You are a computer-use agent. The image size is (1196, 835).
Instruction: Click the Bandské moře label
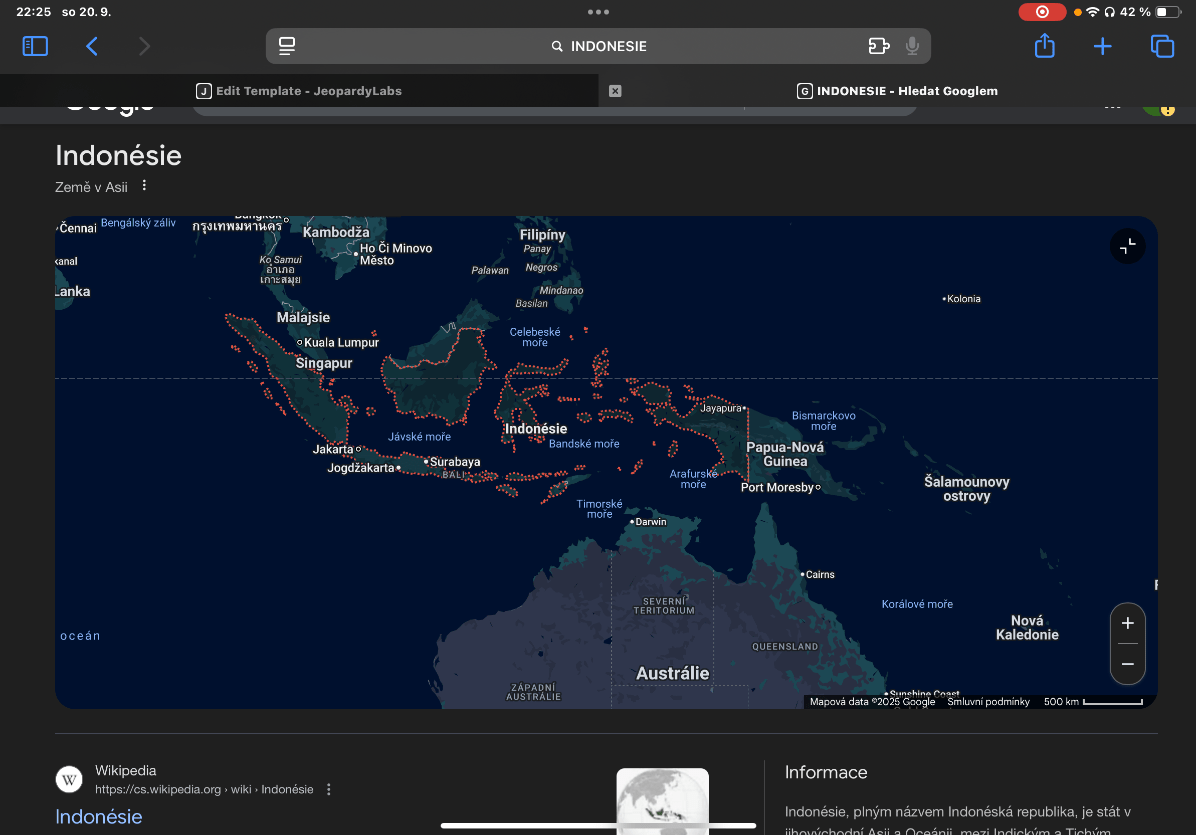click(584, 444)
